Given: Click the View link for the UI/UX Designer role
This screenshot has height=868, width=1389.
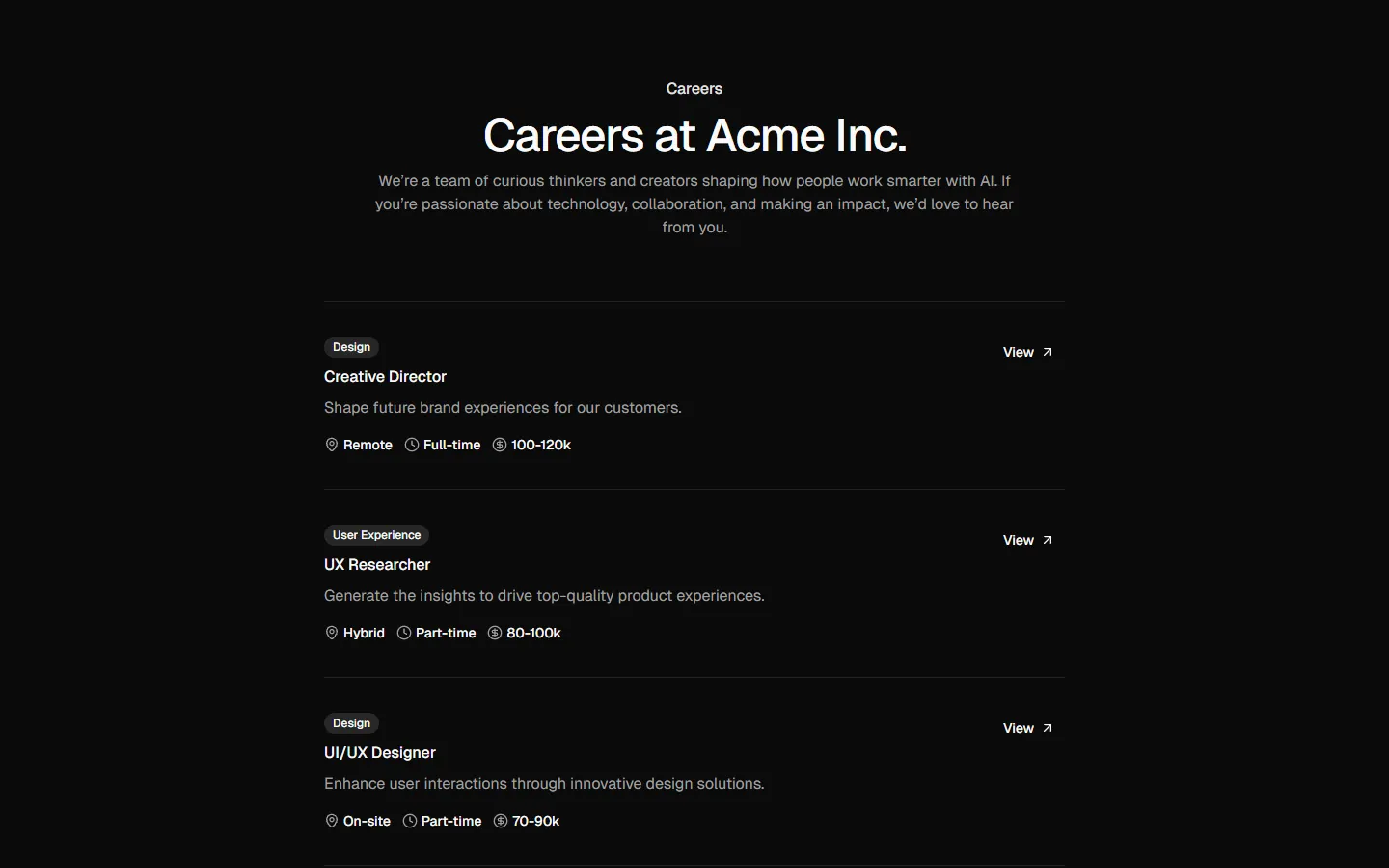Looking at the screenshot, I should [1019, 728].
